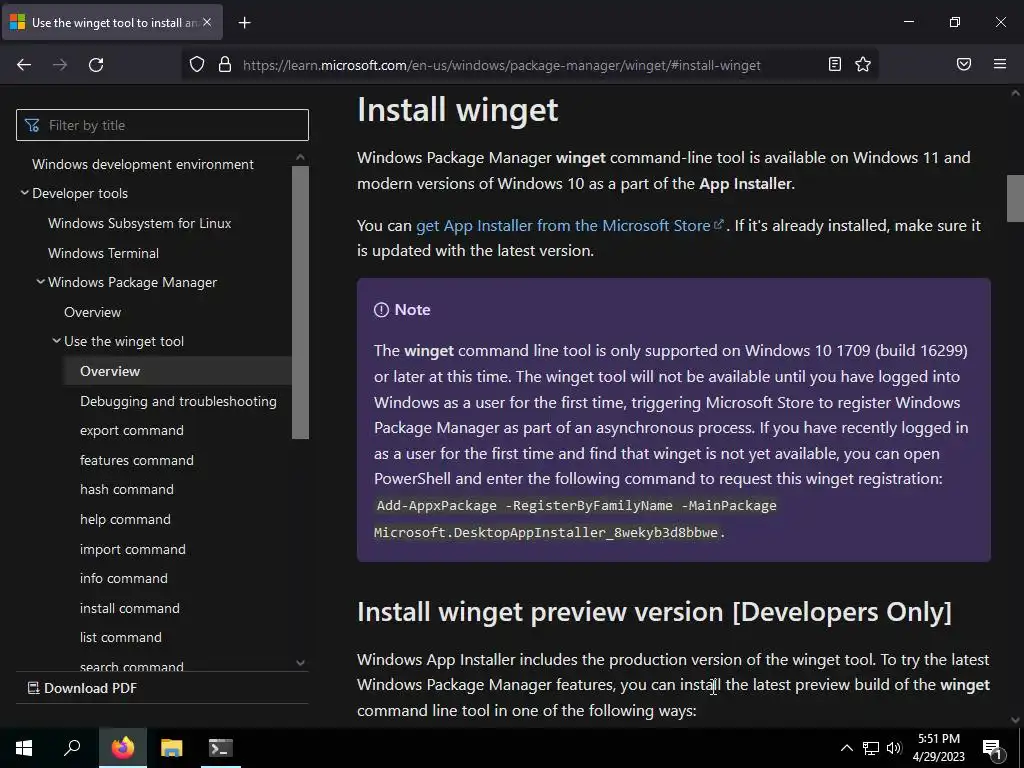Reload the page with the refresh icon
The image size is (1024, 768).
pyautogui.click(x=96, y=65)
